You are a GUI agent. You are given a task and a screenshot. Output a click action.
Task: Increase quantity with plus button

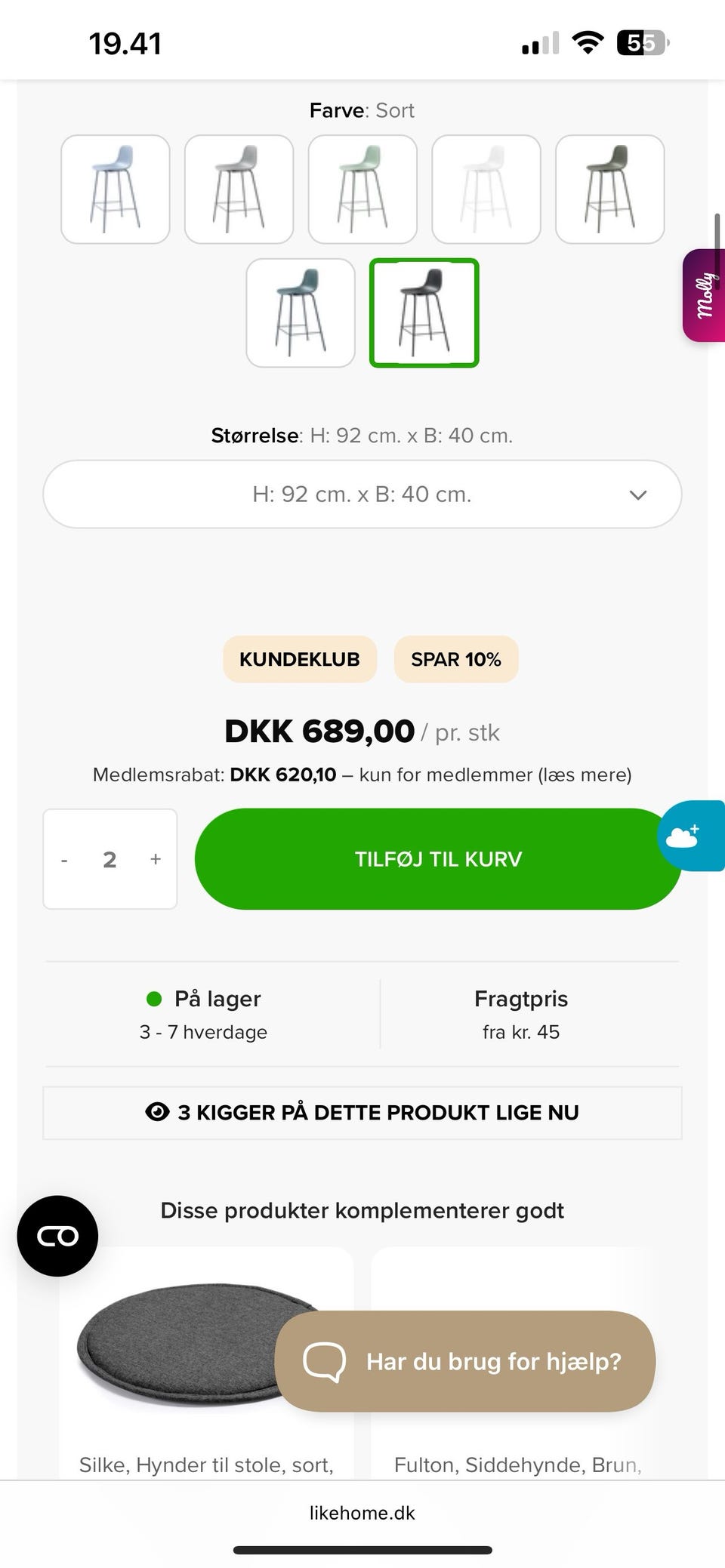point(156,859)
